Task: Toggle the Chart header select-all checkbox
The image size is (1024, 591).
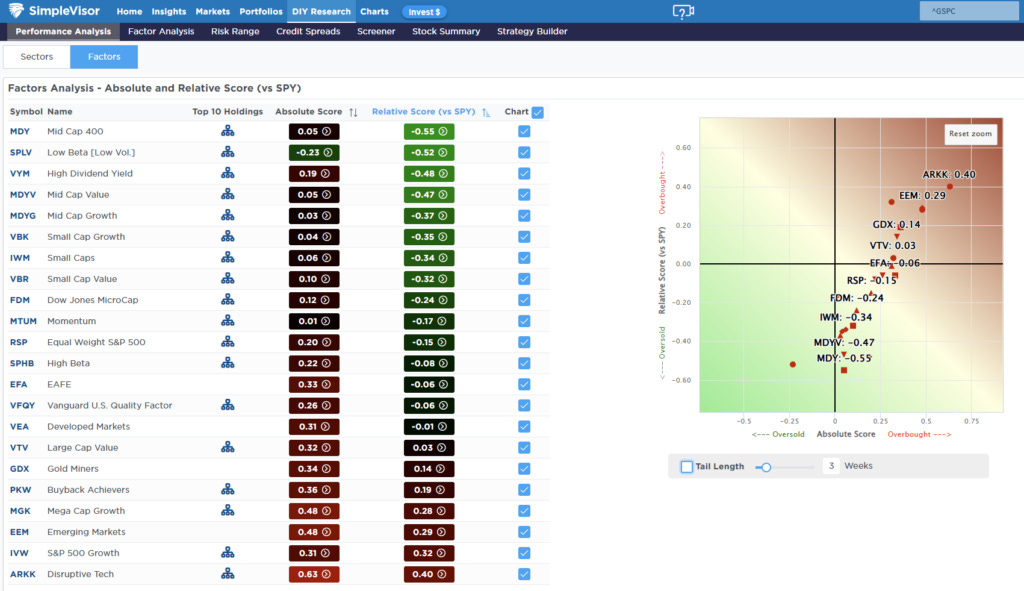Action: tap(537, 112)
